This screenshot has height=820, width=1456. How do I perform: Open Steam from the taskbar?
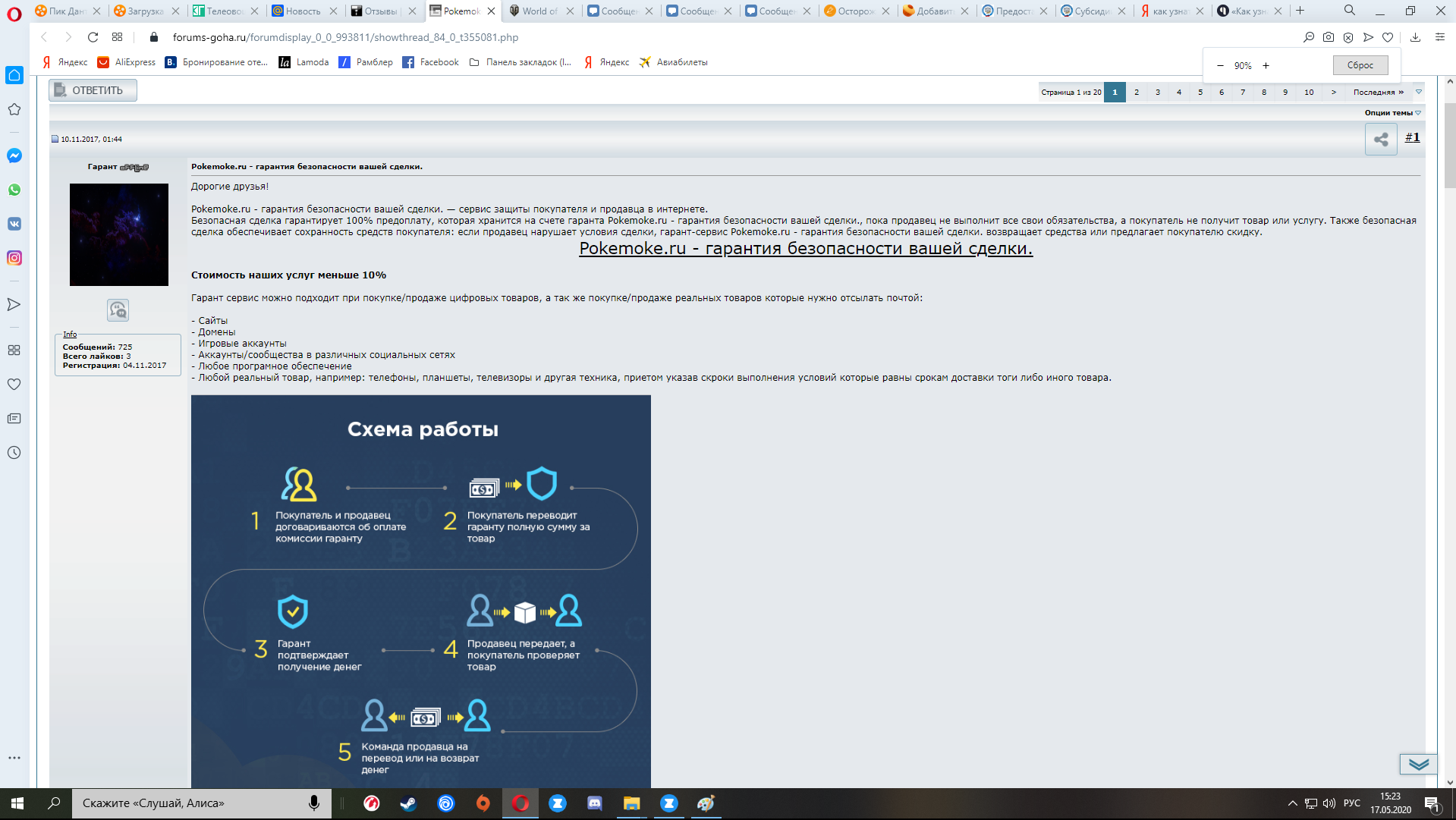click(408, 803)
